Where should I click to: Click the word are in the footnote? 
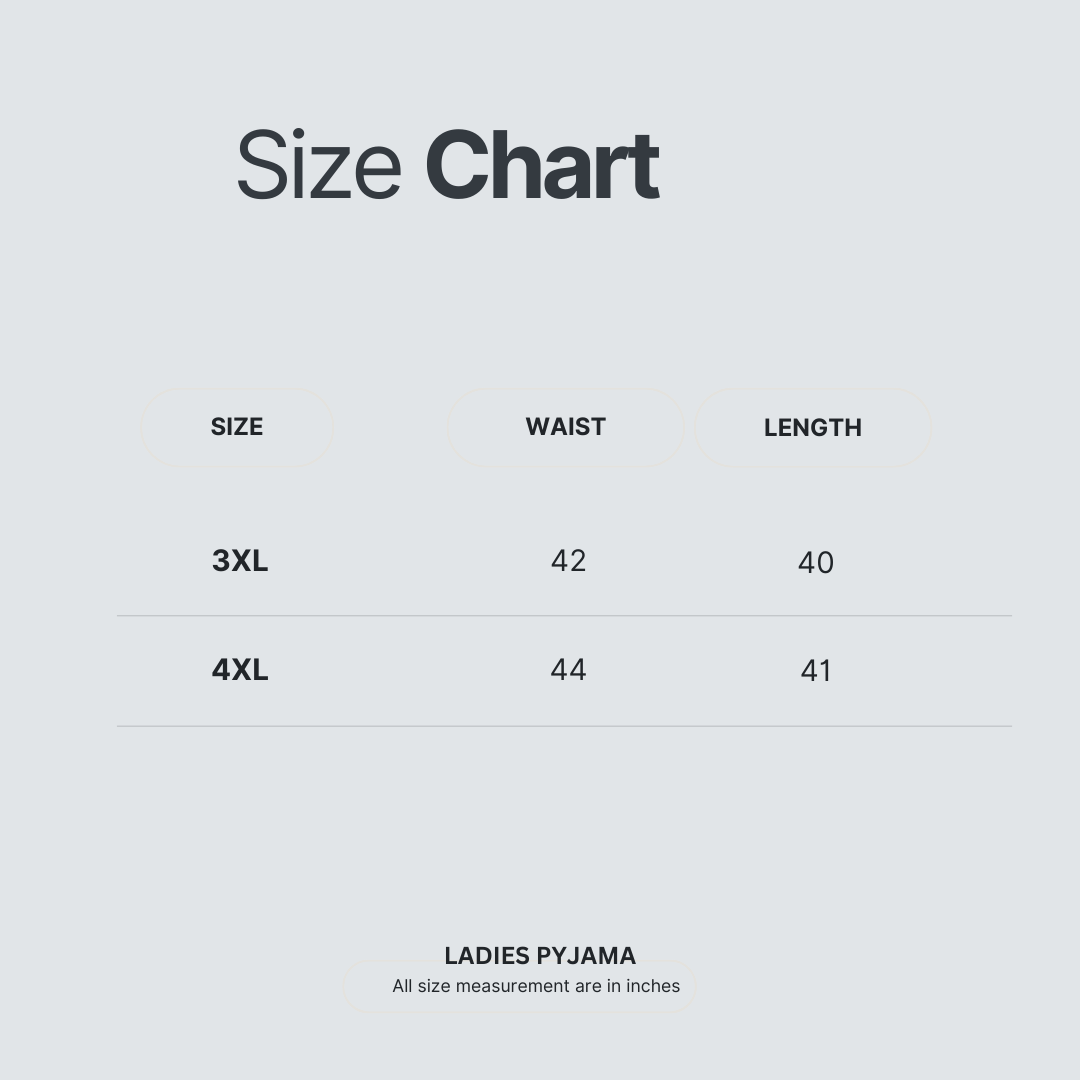(588, 986)
